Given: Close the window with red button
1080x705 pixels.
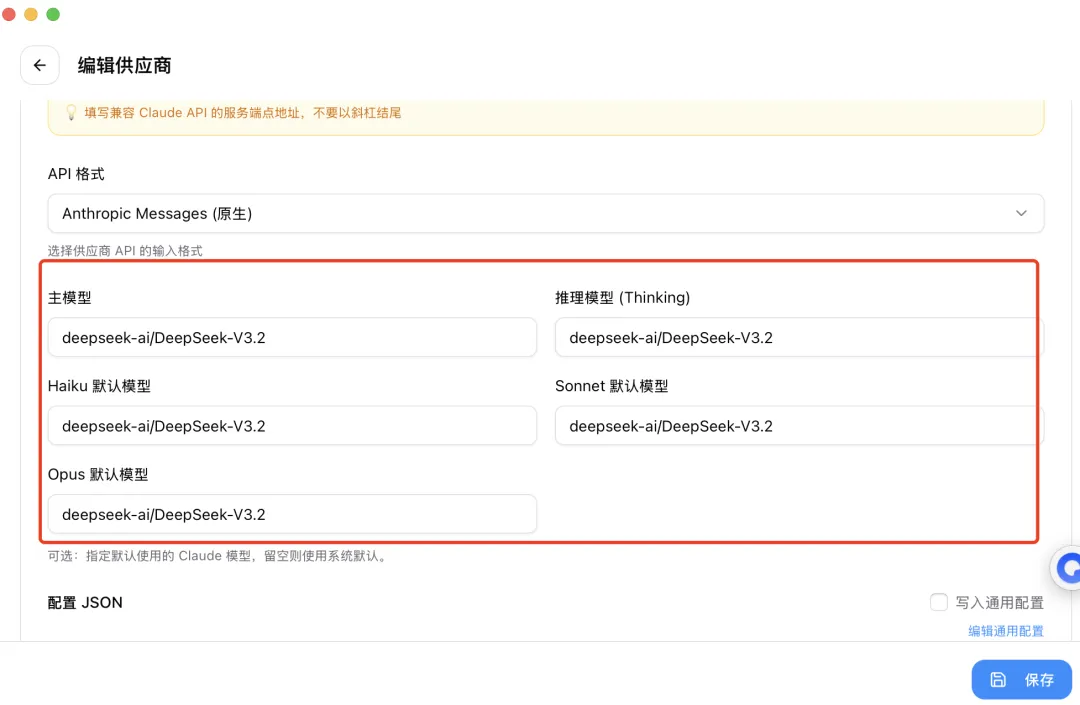Looking at the screenshot, I should 9,14.
